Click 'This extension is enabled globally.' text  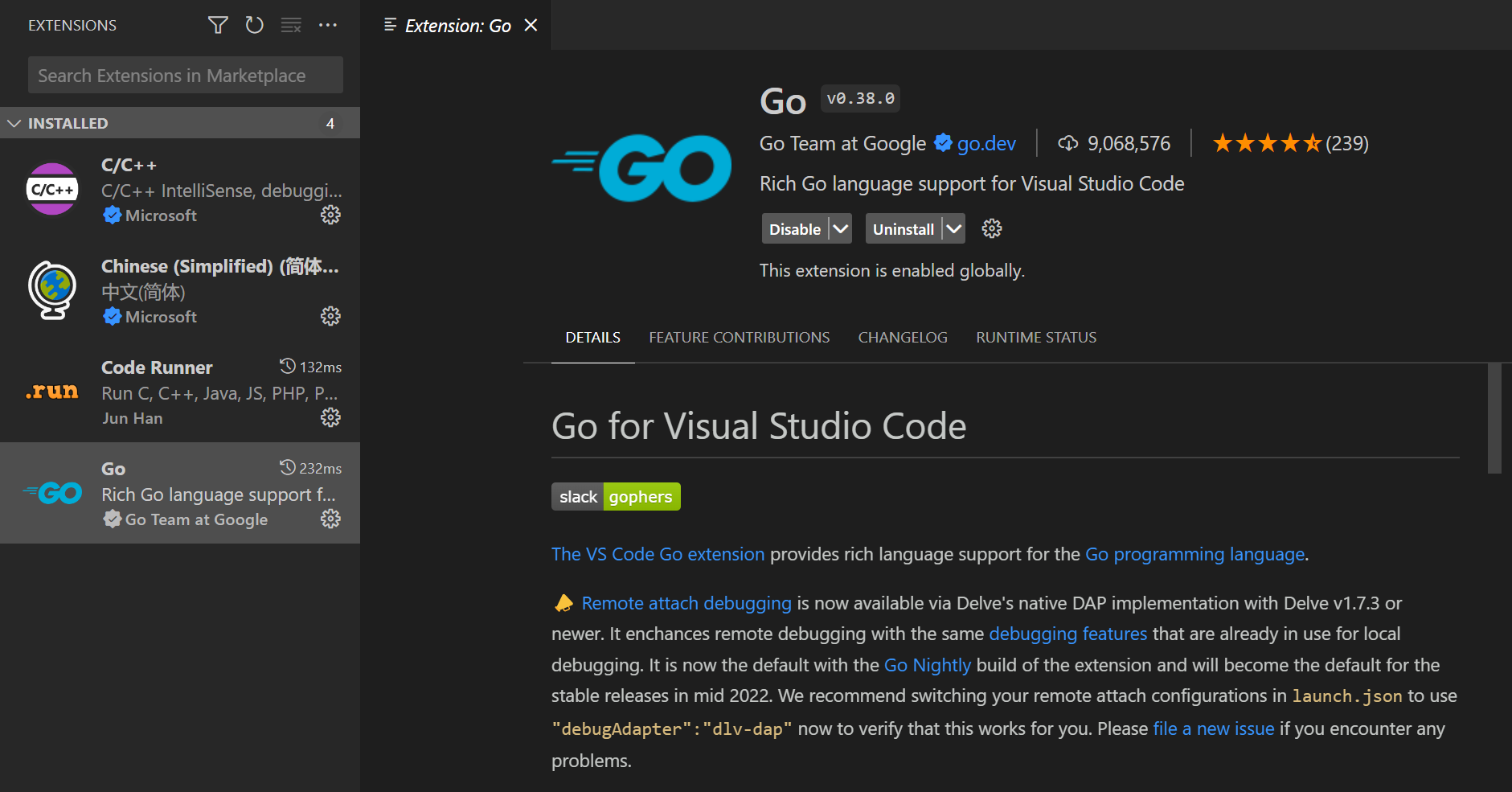(x=892, y=270)
